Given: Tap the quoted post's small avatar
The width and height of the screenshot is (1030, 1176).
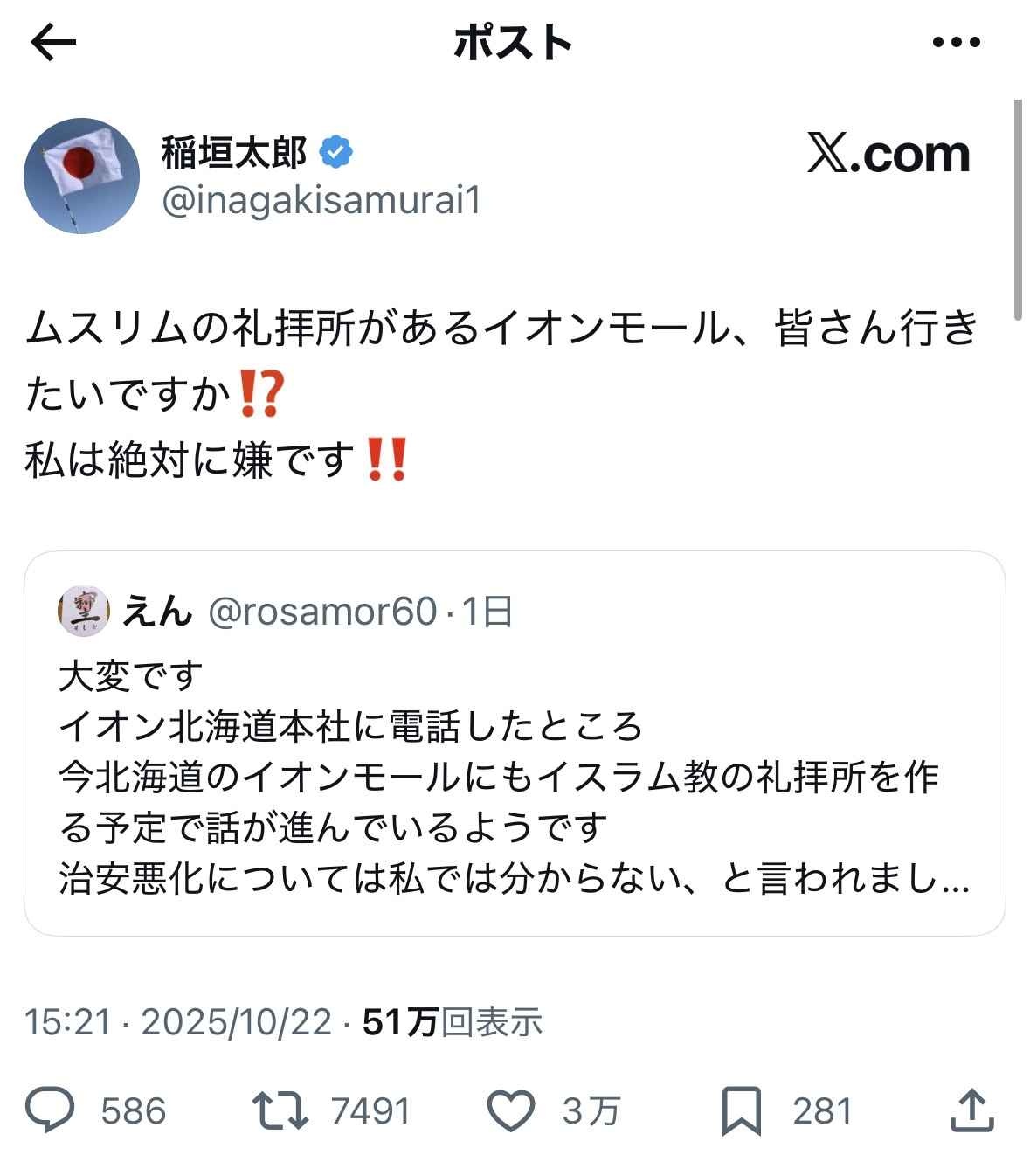Looking at the screenshot, I should tap(83, 612).
